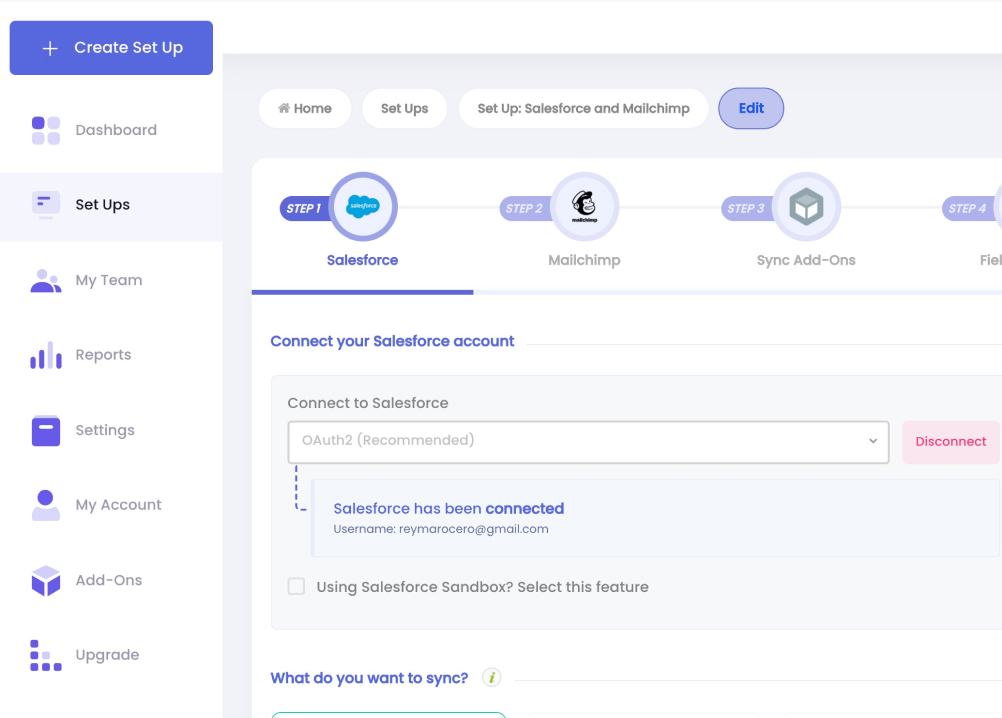Open the OAuth2 (Recommended) dropdown
The image size is (1002, 718).
tap(588, 442)
